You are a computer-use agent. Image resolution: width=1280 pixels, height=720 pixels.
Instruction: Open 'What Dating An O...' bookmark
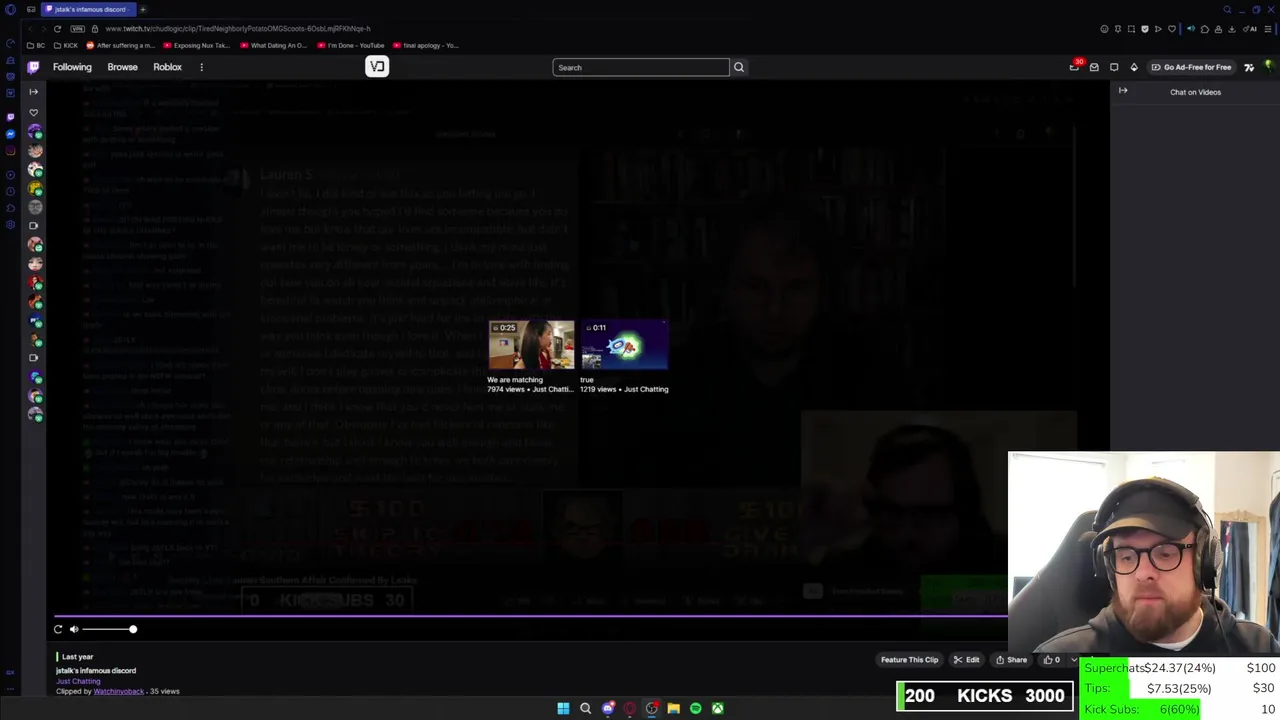(273, 45)
